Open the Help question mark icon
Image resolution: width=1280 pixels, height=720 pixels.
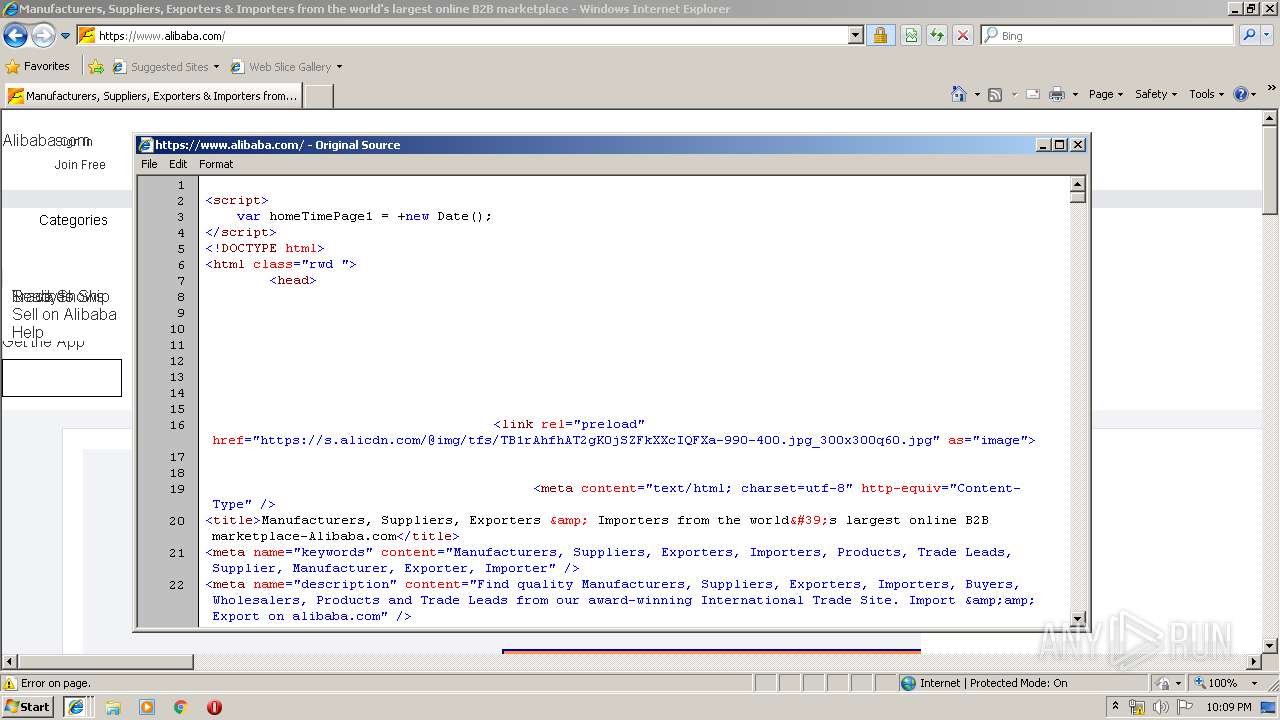coord(1241,94)
